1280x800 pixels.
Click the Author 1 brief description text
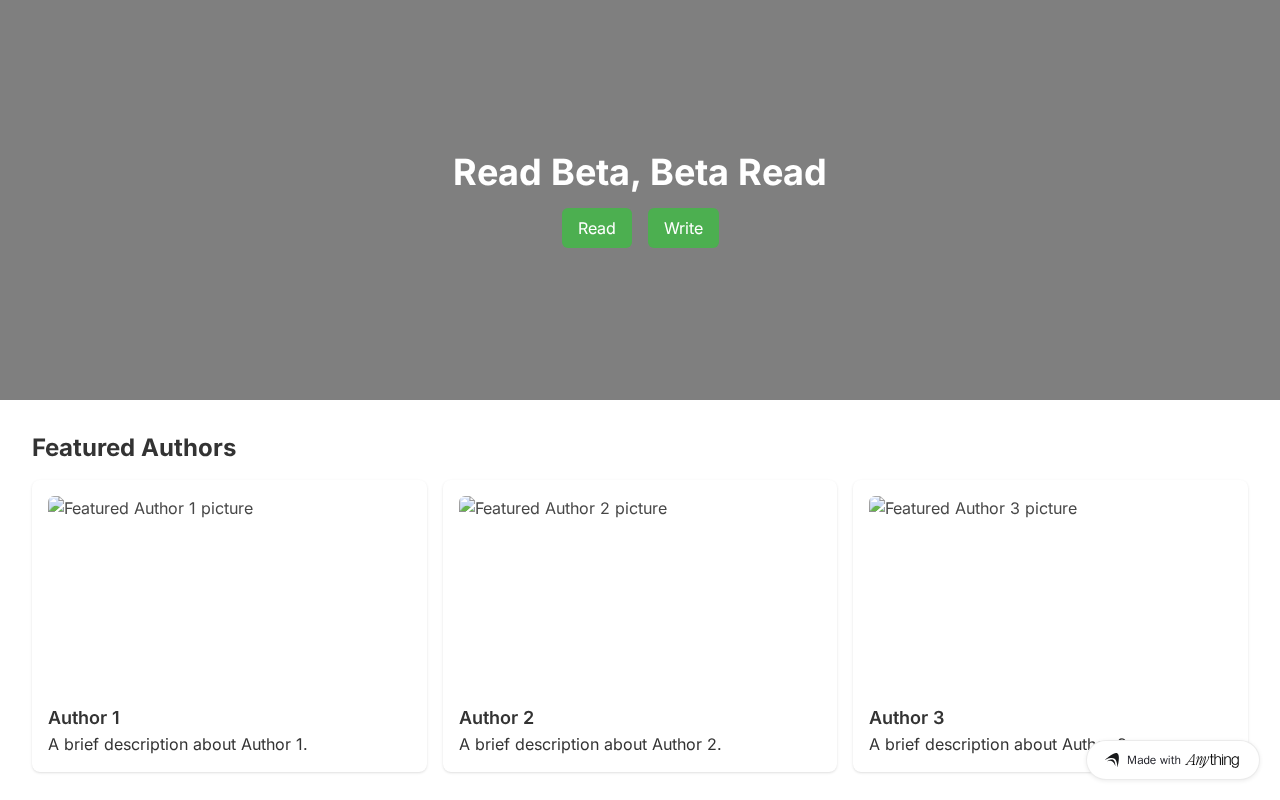click(x=178, y=744)
